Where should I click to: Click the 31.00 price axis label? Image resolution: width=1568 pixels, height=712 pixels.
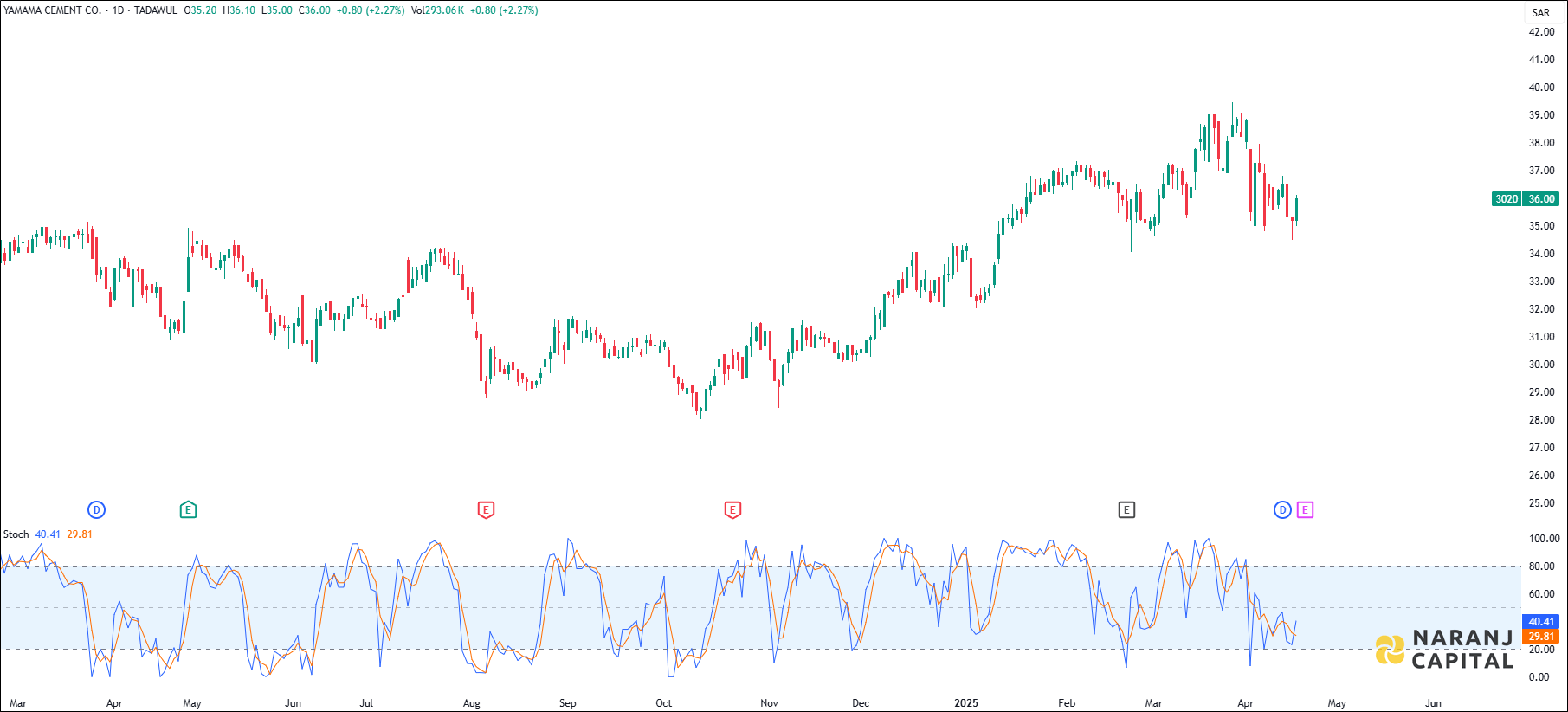coord(1541,337)
